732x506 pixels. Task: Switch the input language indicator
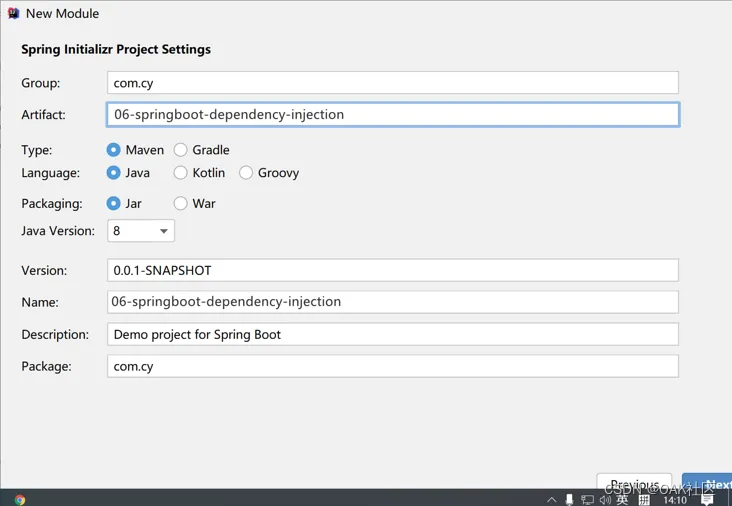tap(622, 499)
